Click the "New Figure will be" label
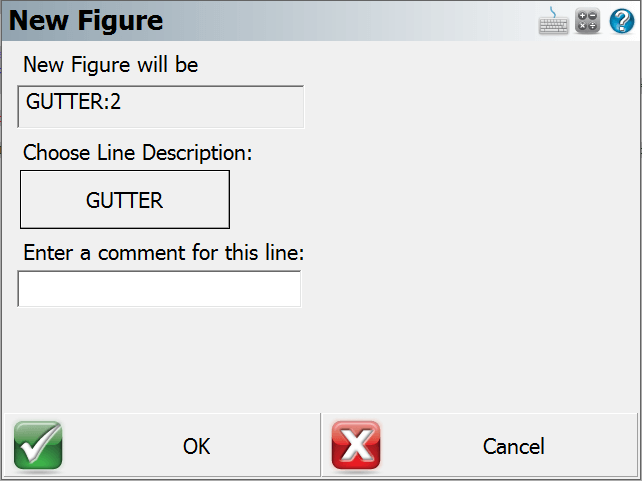642x481 pixels. point(111,65)
